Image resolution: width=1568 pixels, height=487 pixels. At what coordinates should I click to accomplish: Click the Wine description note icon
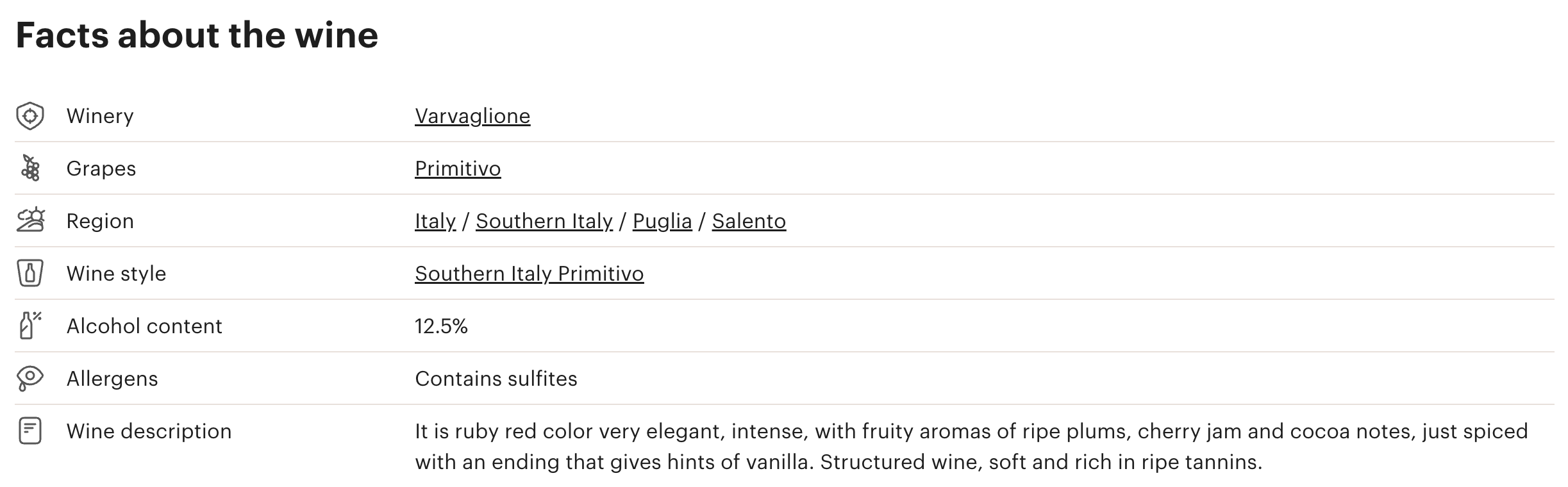click(x=29, y=431)
